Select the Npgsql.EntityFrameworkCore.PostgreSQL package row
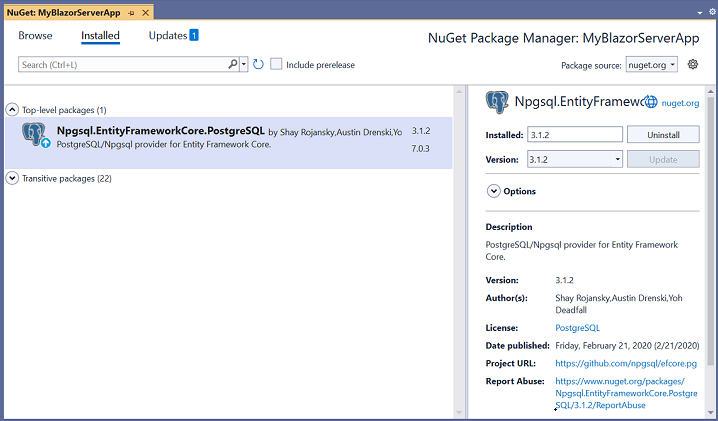Image resolution: width=718 pixels, height=421 pixels. (x=228, y=142)
